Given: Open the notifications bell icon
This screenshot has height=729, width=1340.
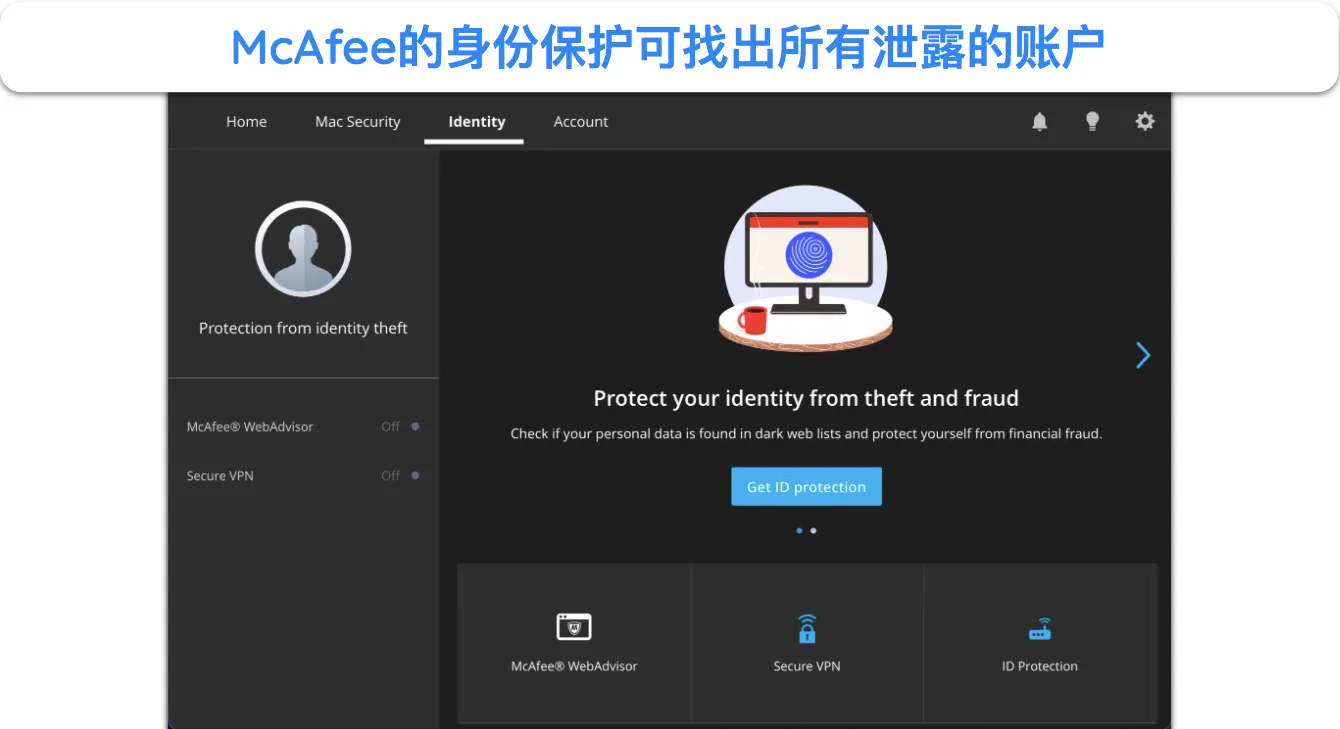Looking at the screenshot, I should pos(1040,122).
